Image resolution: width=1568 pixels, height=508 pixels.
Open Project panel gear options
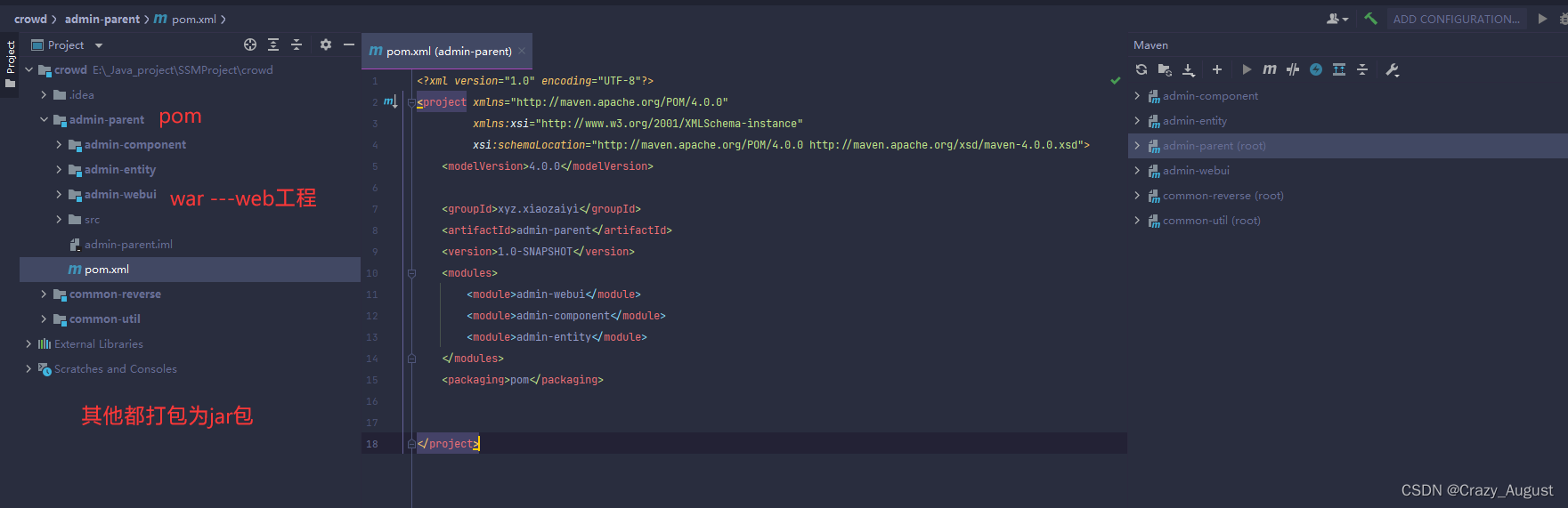pos(326,44)
